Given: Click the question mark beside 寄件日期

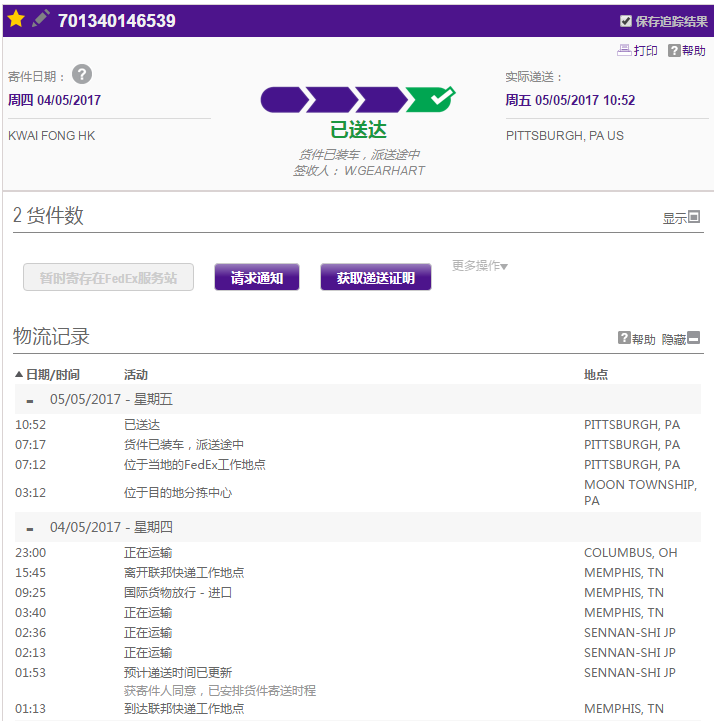Looking at the screenshot, I should point(82,74).
